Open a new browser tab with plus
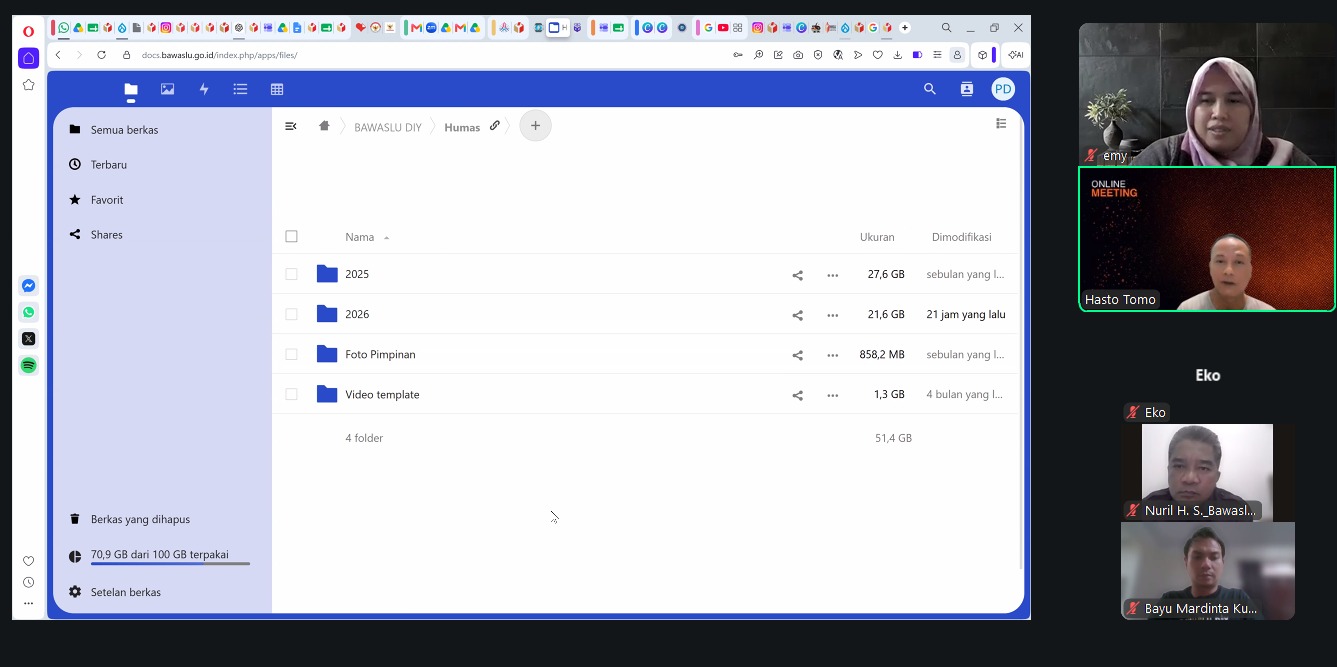Image resolution: width=1337 pixels, height=667 pixels. [905, 28]
